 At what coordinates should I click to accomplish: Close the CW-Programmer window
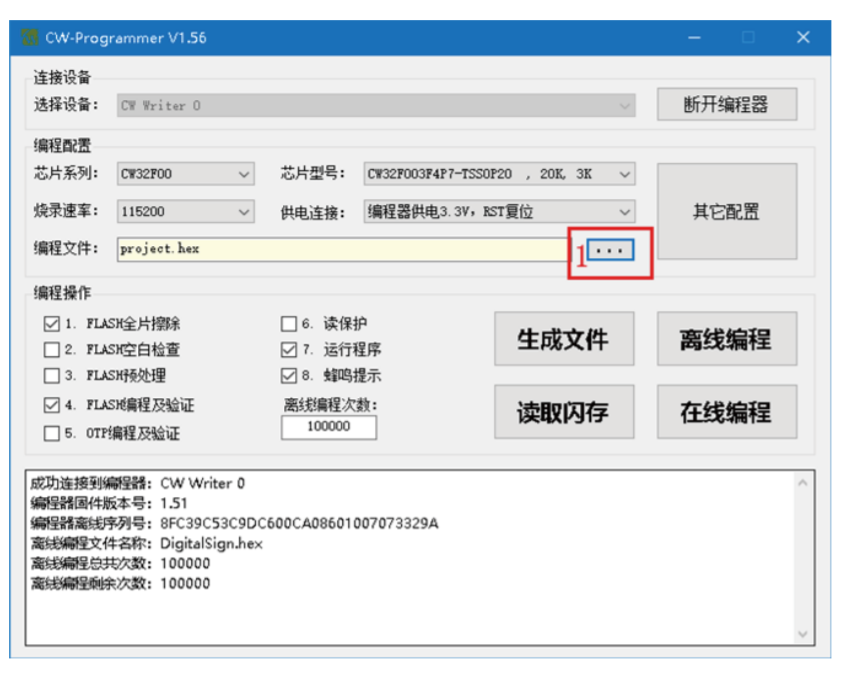[x=803, y=37]
